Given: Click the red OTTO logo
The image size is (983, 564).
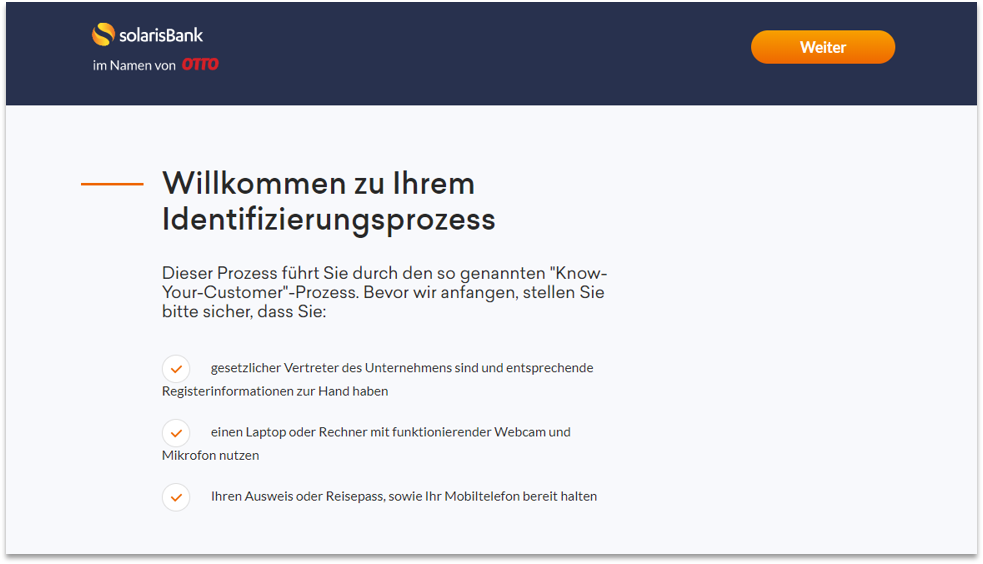Looking at the screenshot, I should click(x=200, y=65).
